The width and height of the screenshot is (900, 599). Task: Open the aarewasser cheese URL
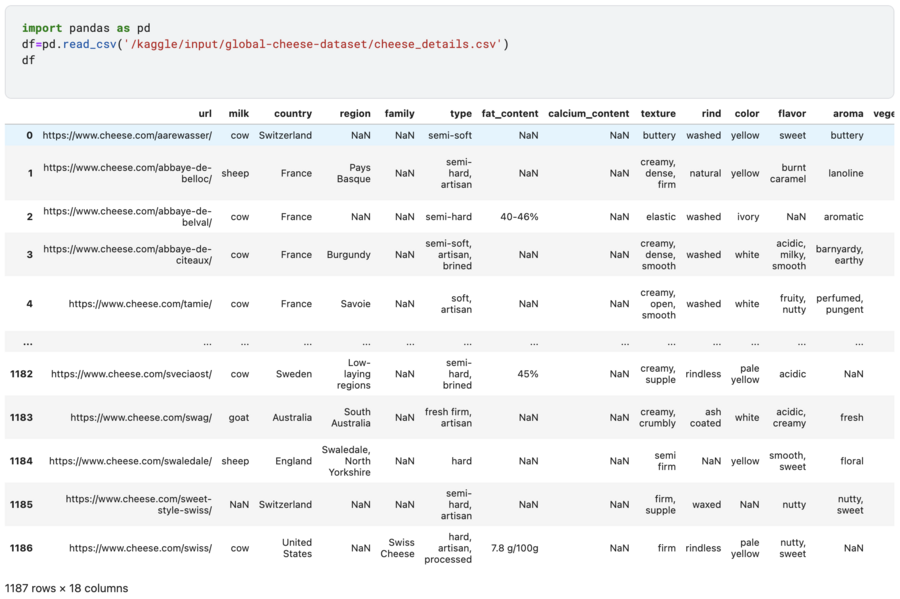click(x=127, y=135)
